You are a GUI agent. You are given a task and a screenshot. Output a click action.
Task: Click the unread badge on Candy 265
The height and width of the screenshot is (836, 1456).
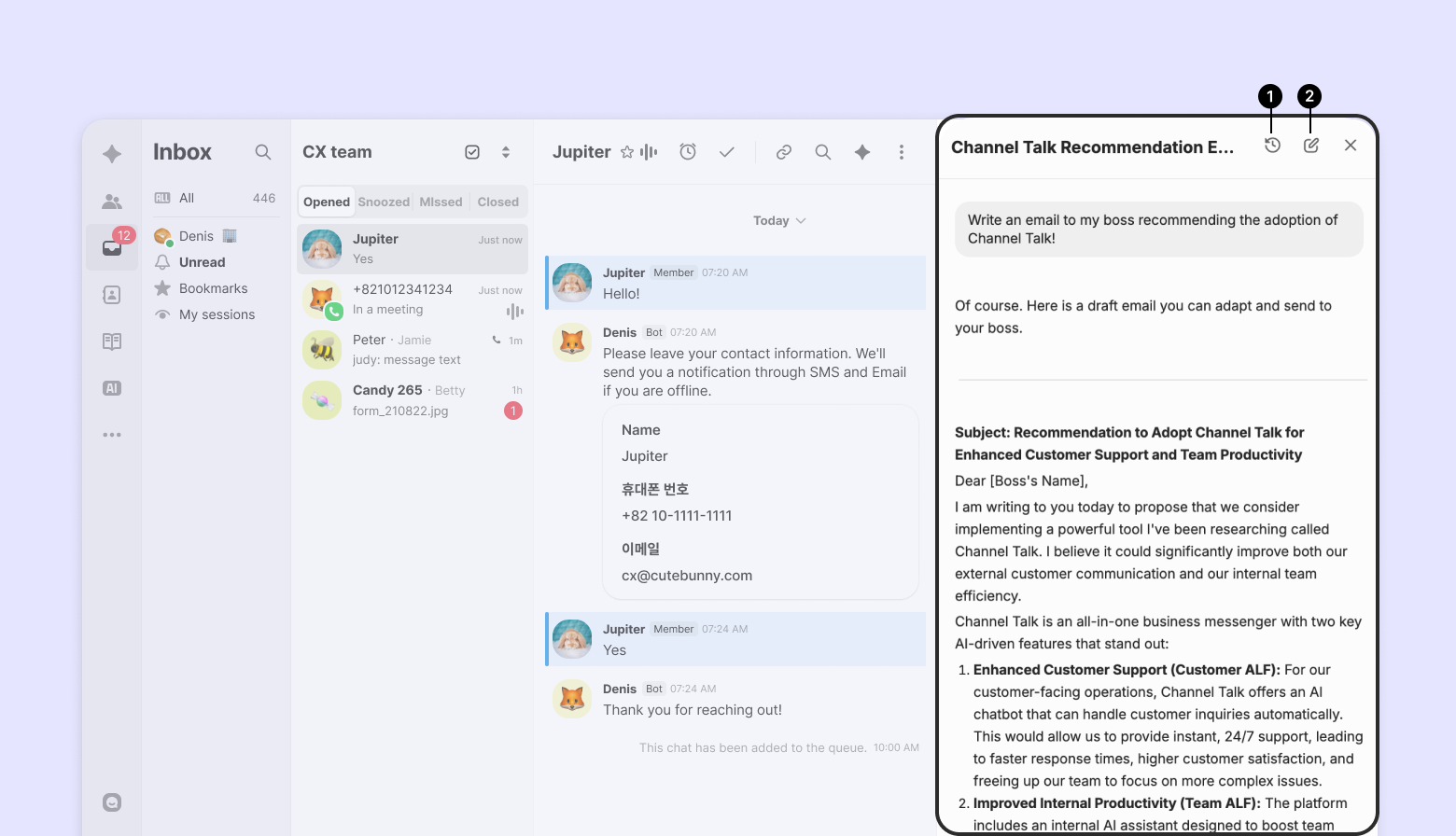[x=513, y=411]
